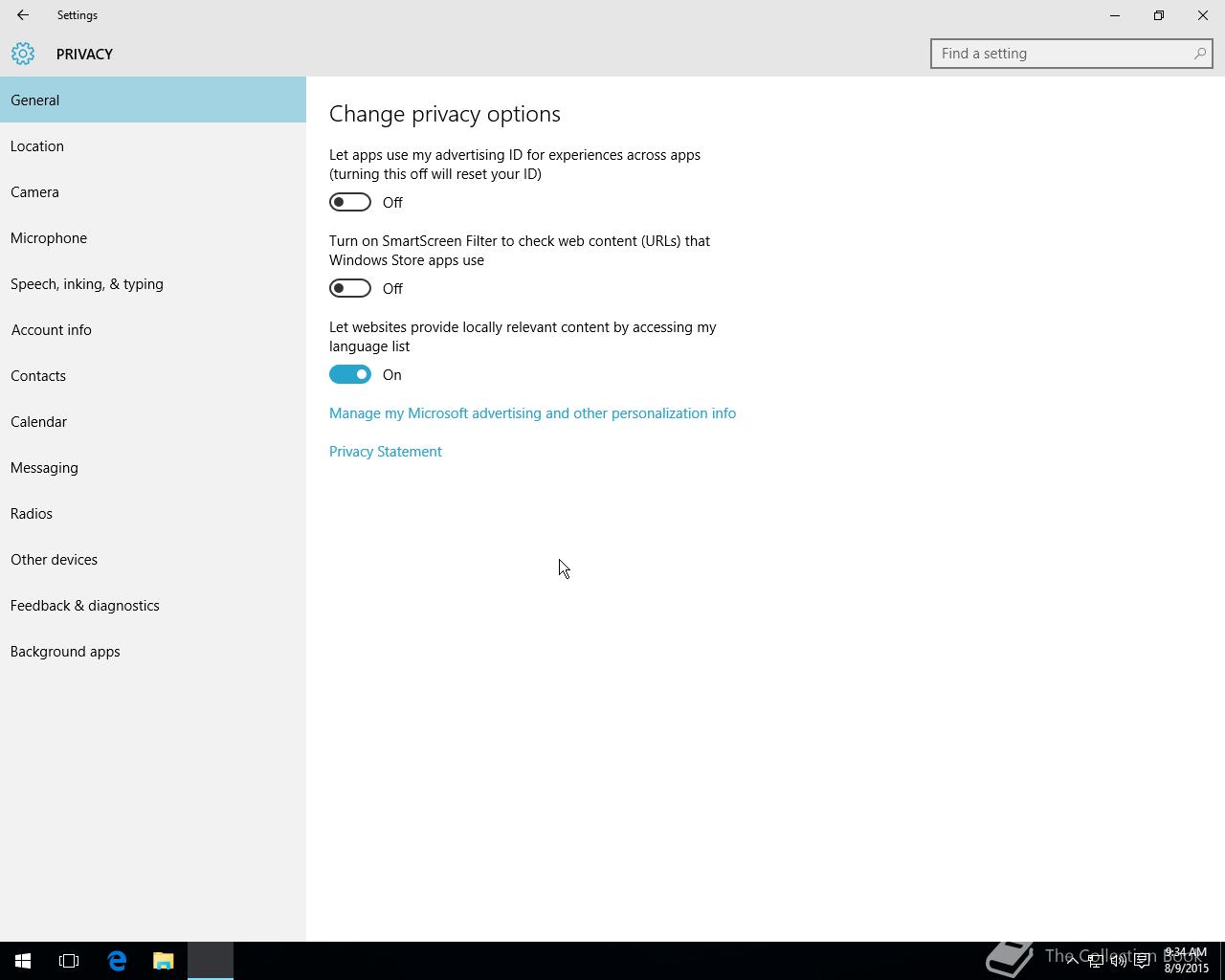Open Other devices settings
This screenshot has width=1225, height=980.
click(x=153, y=559)
